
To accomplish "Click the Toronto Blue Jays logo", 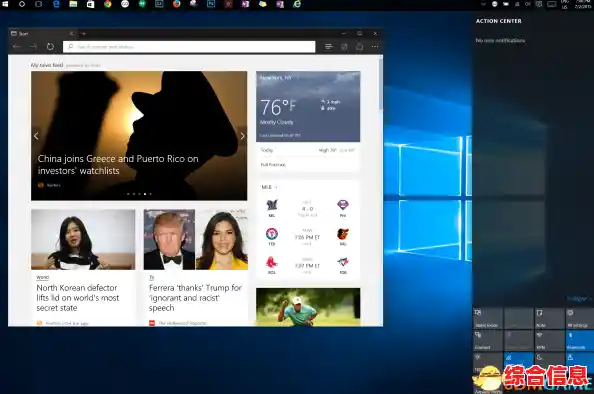I will 343,262.
